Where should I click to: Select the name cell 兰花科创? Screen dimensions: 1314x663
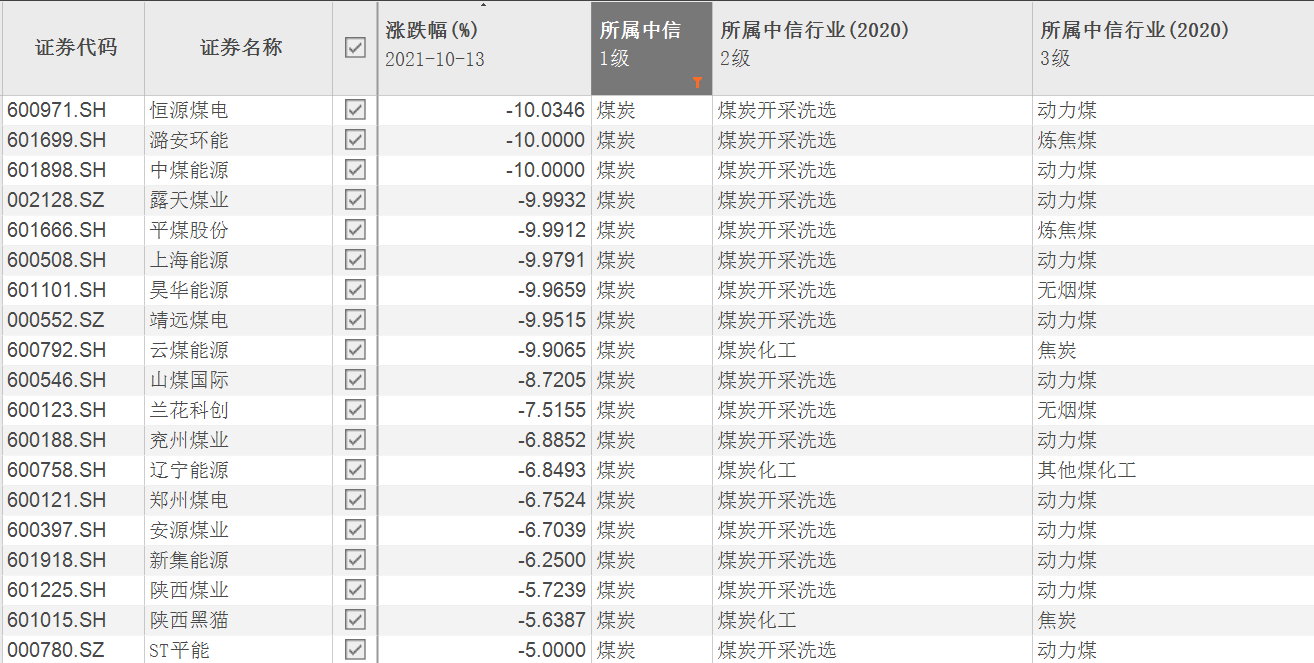pyautogui.click(x=189, y=410)
